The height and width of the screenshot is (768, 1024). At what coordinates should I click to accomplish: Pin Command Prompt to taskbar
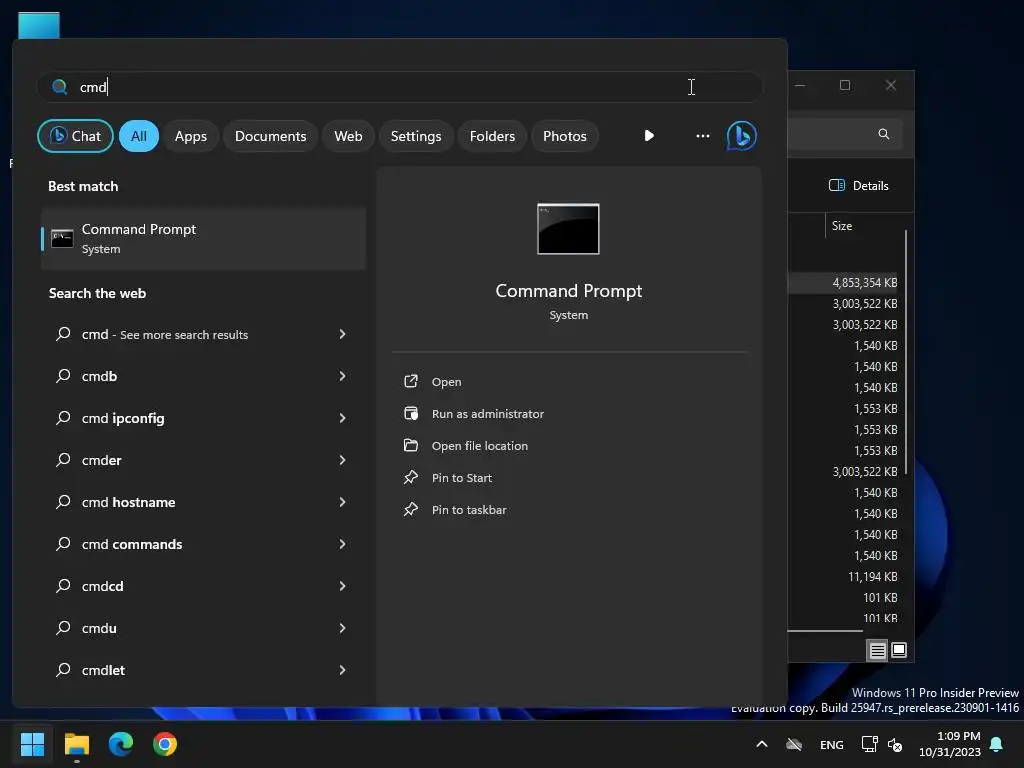469,510
